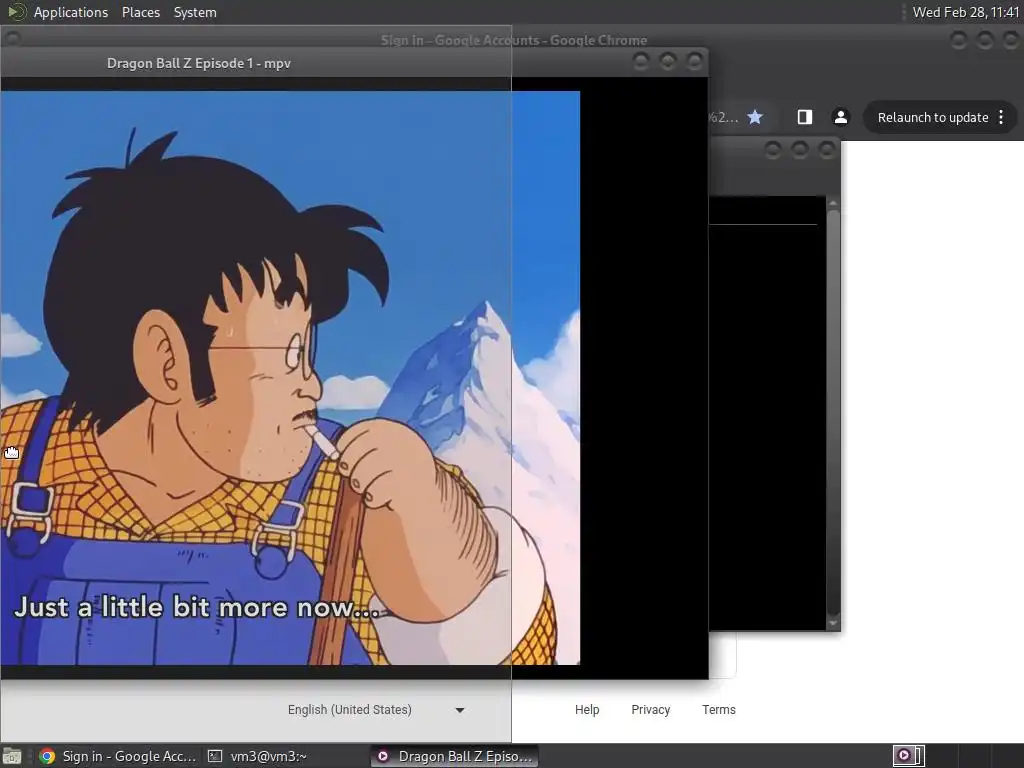Close the mpv Dragon Ball Z window
Screen dimensions: 1024x768
click(695, 62)
